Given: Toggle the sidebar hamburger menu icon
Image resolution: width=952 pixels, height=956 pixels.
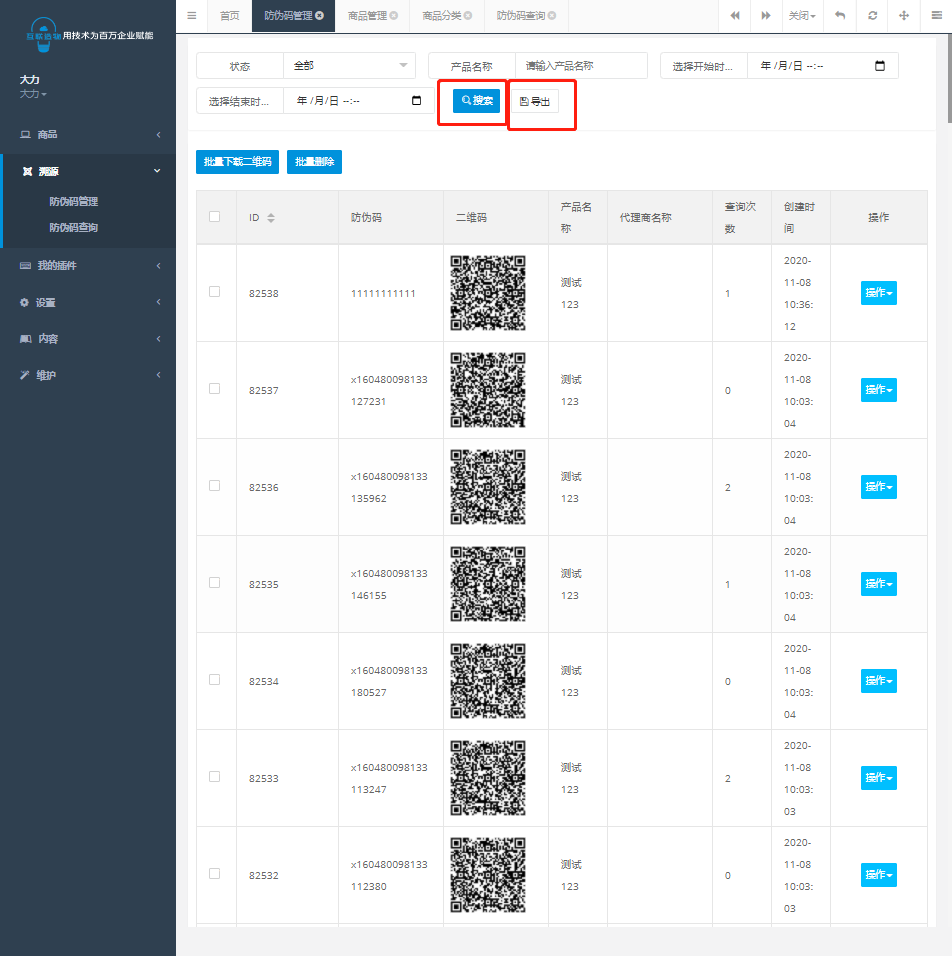Looking at the screenshot, I should (x=191, y=16).
